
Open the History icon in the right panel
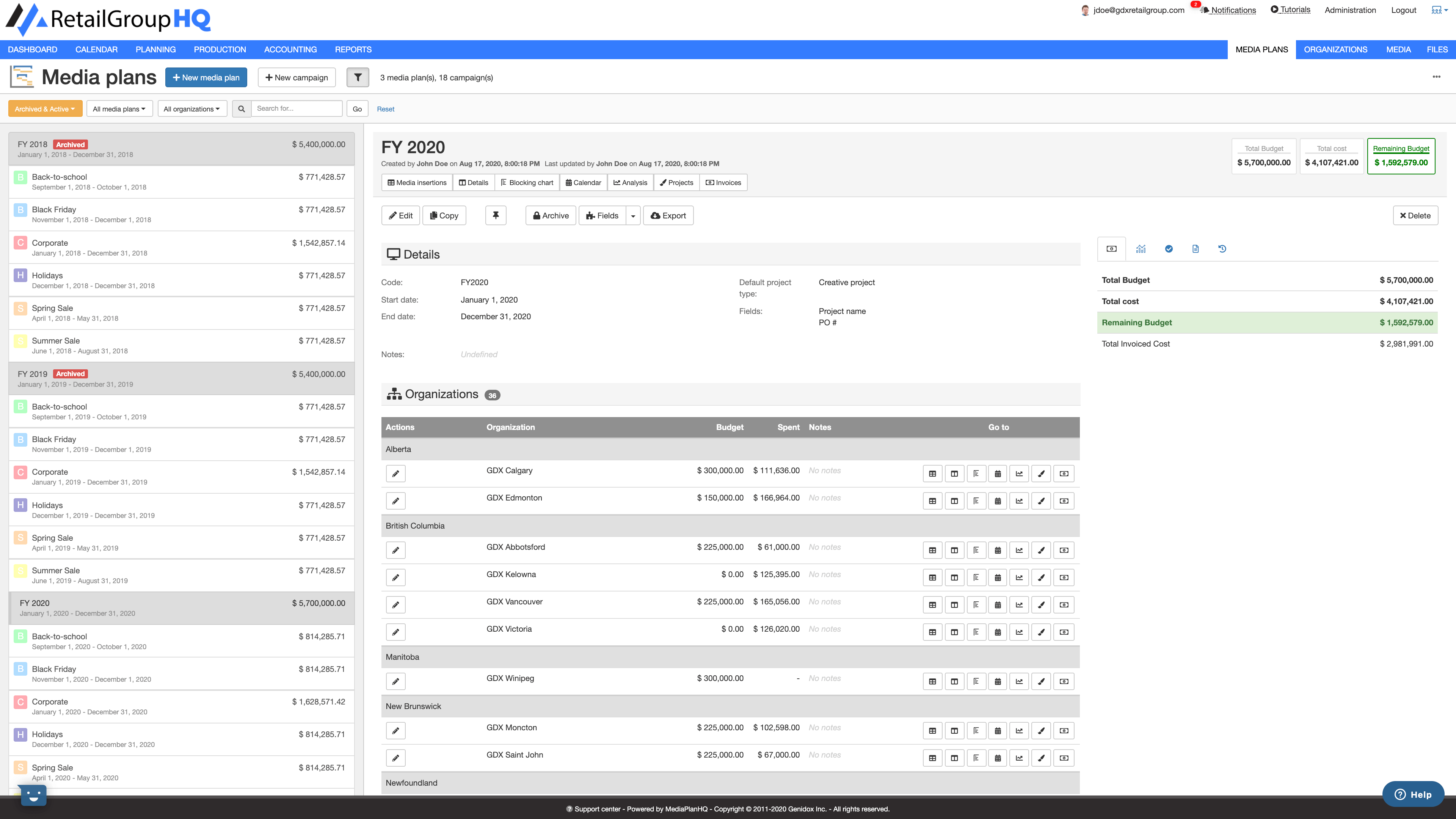pos(1222,249)
